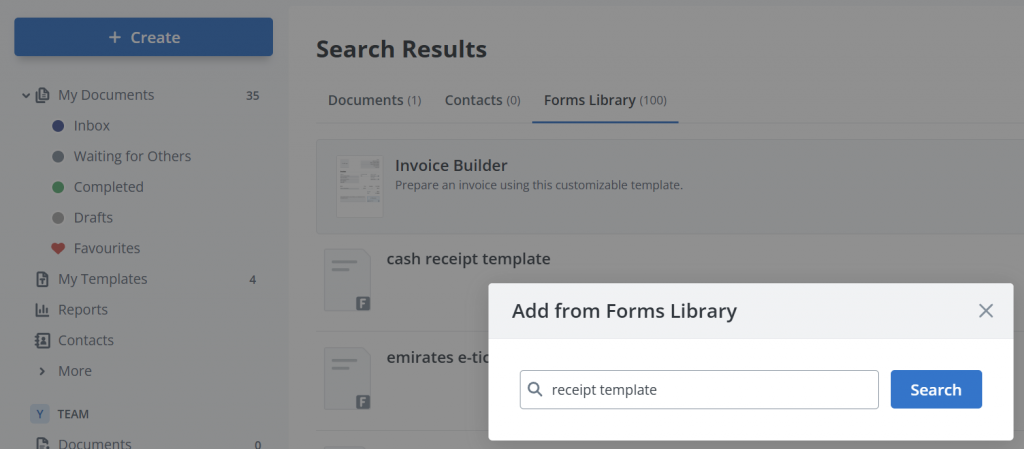Viewport: 1024px width, 449px height.
Task: Click the receipt template search field
Action: [699, 390]
